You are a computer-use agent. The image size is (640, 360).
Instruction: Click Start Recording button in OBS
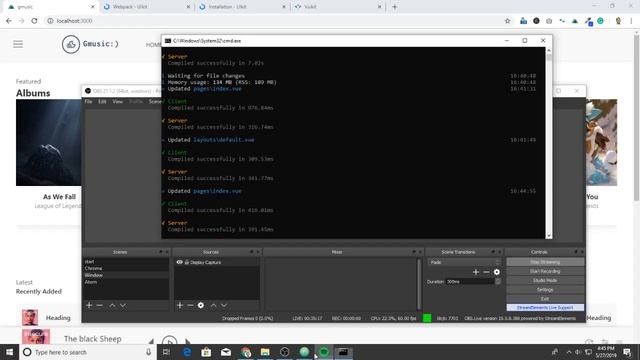[x=545, y=271]
